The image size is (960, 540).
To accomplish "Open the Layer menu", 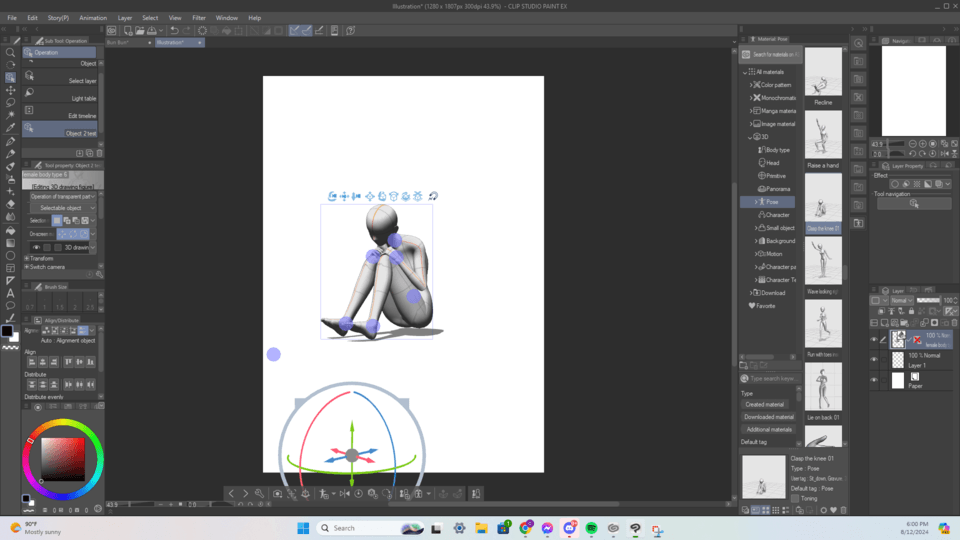I will pyautogui.click(x=125, y=18).
